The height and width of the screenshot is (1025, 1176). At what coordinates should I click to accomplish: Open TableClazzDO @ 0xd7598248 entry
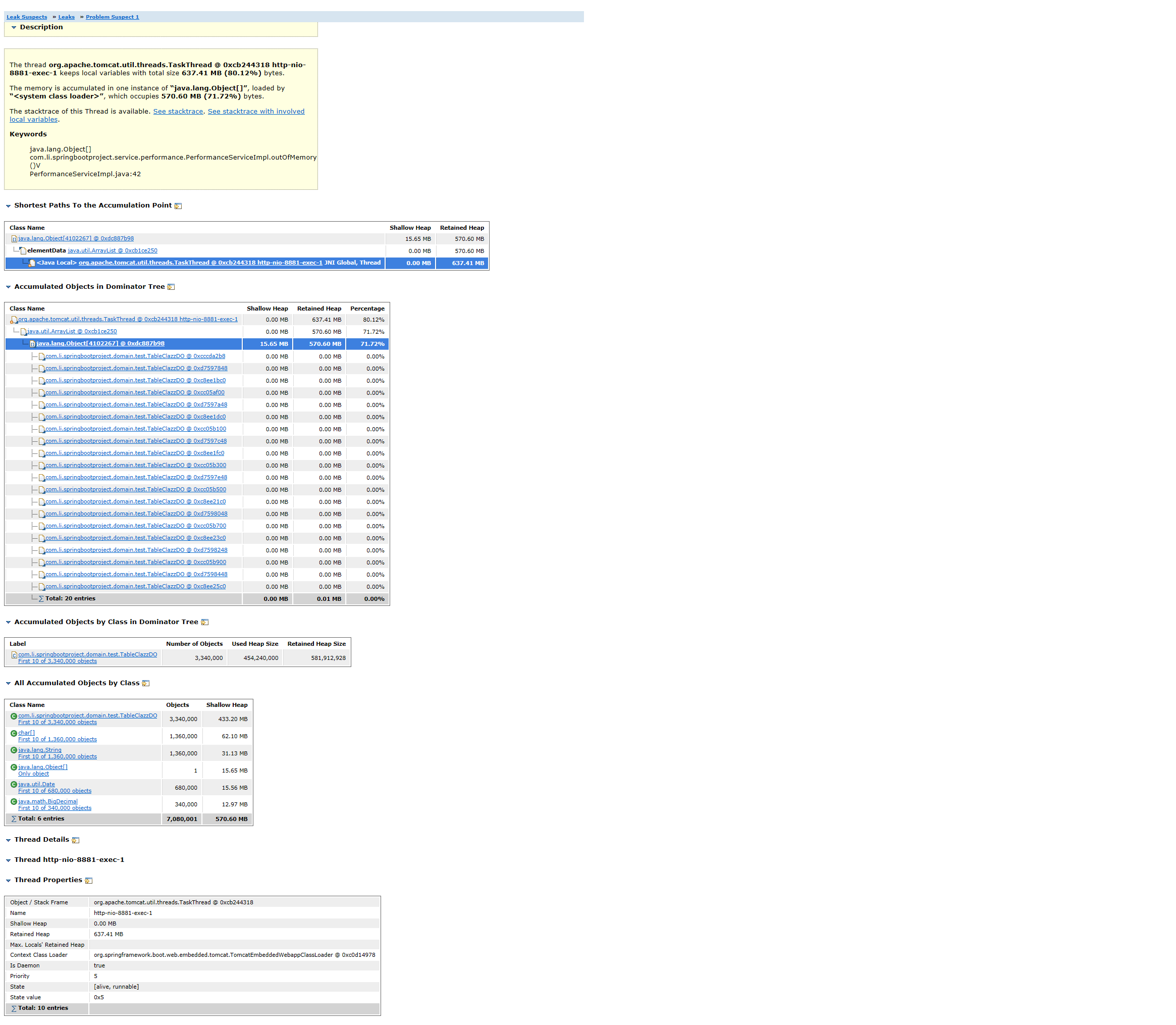[137, 550]
